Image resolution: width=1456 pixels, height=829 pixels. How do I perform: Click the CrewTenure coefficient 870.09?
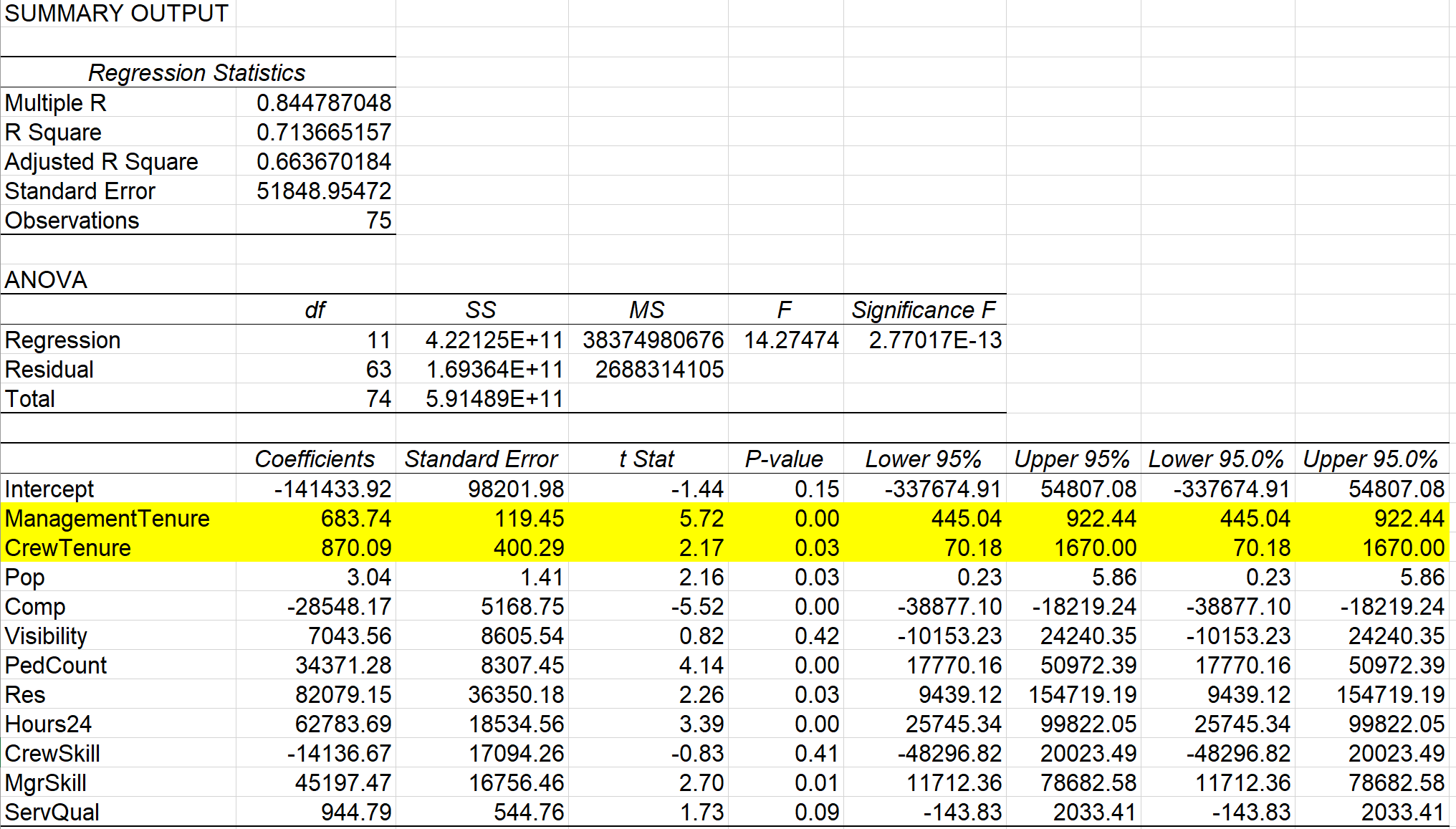[x=356, y=547]
